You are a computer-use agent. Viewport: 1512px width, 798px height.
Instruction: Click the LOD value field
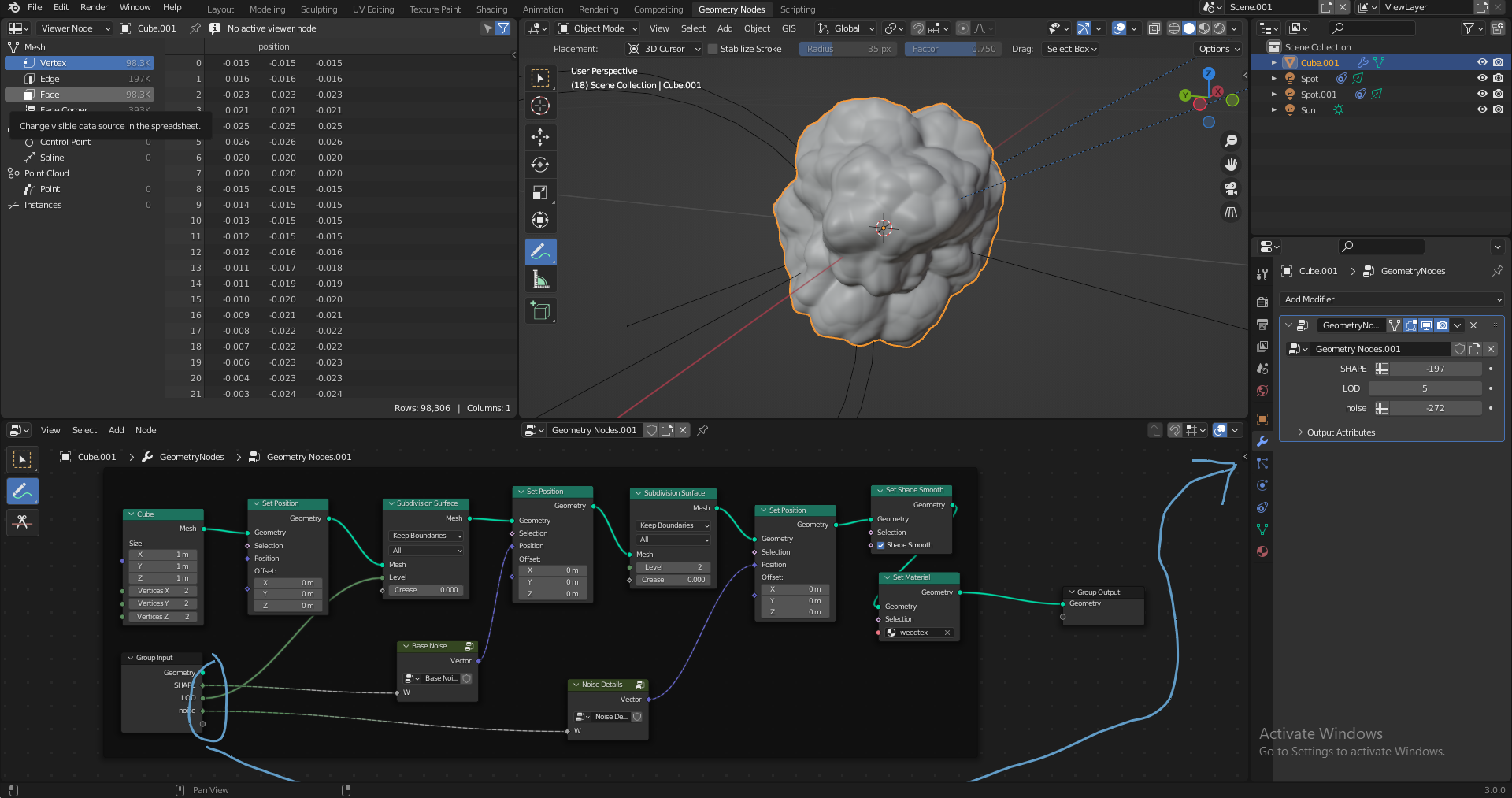pos(1425,388)
